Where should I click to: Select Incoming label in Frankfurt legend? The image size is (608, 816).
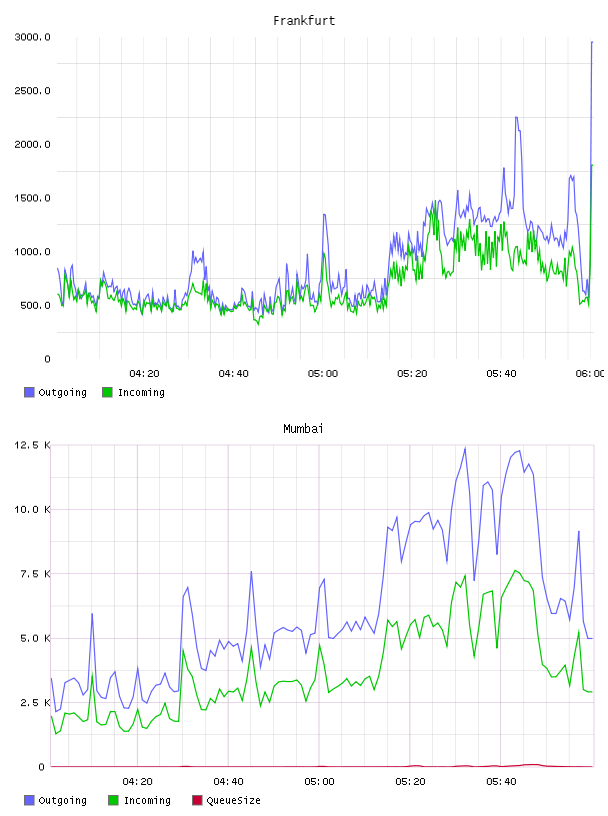tap(141, 393)
